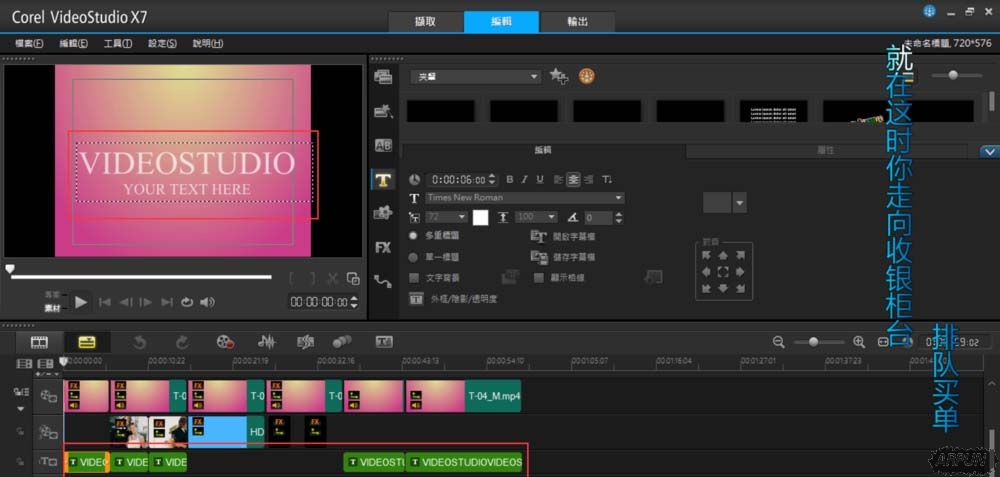
Task: Expand the font size 72 dropdown
Action: 461,217
